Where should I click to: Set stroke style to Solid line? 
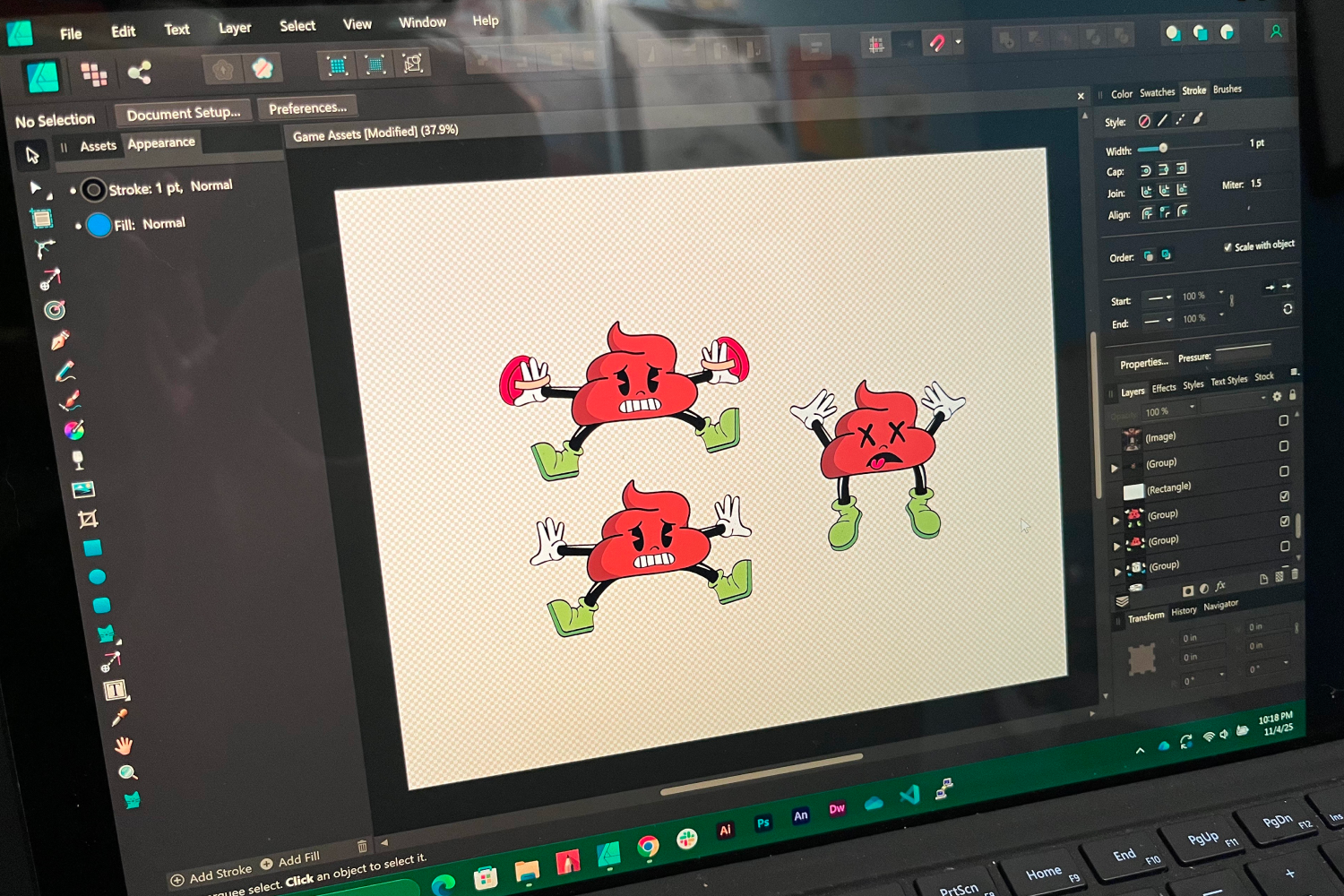click(x=1162, y=120)
